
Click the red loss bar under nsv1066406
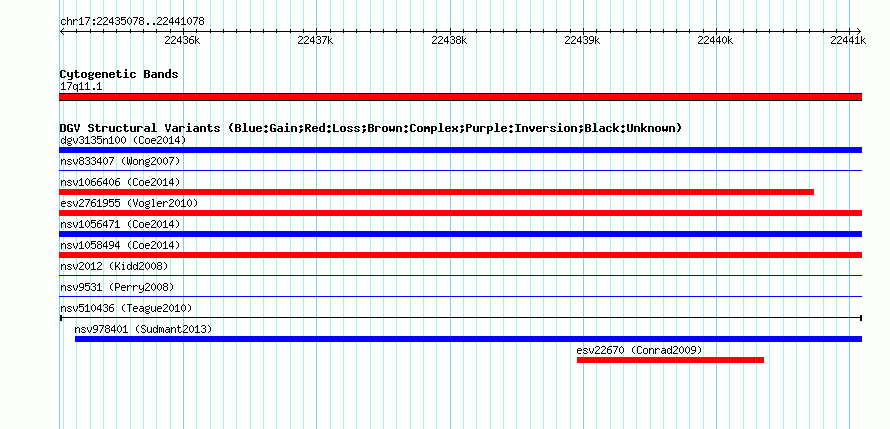[x=436, y=192]
